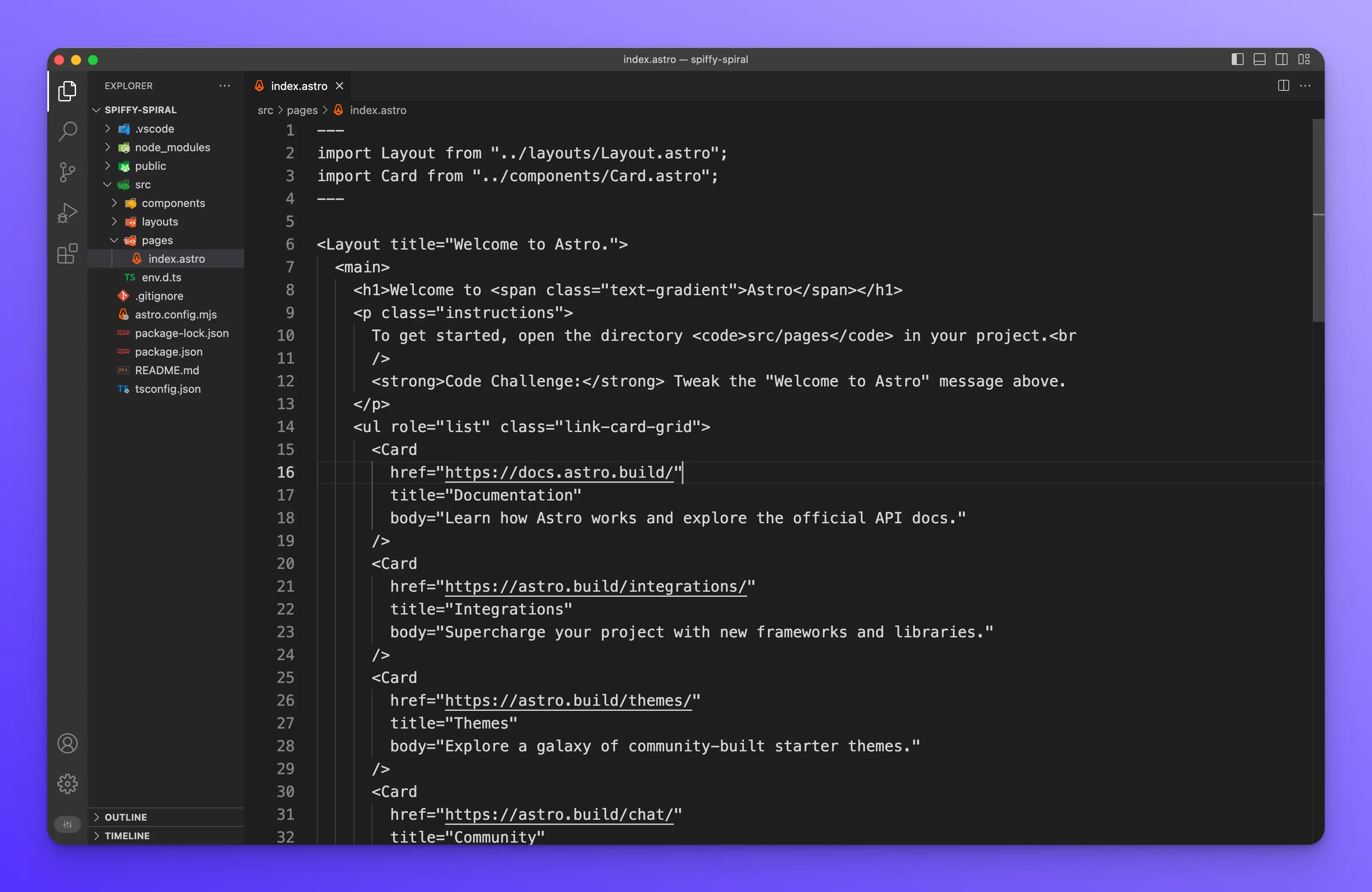Click the Layout opening tag on line 6
Viewport: 1372px width, 892px height.
click(x=472, y=244)
